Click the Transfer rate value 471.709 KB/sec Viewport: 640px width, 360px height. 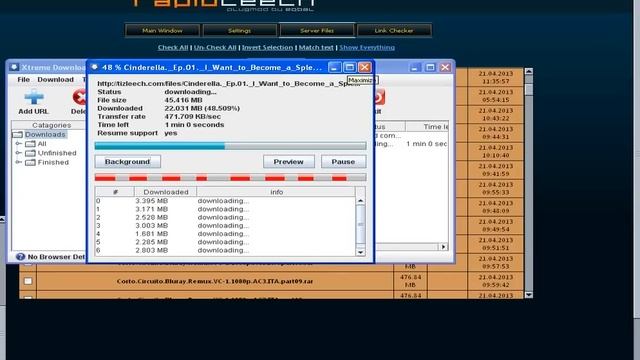point(193,116)
